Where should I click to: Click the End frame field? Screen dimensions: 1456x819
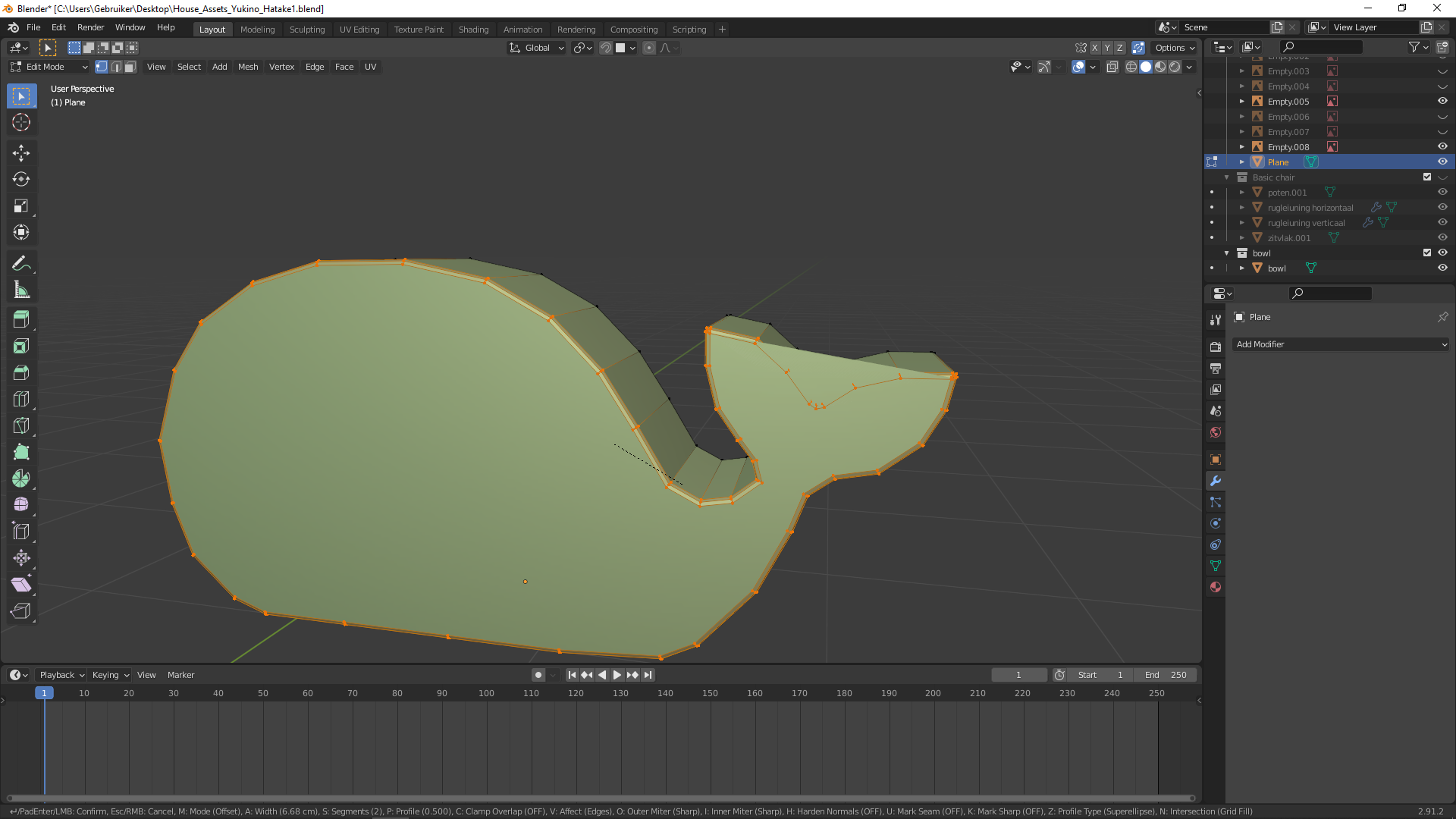pos(1166,675)
